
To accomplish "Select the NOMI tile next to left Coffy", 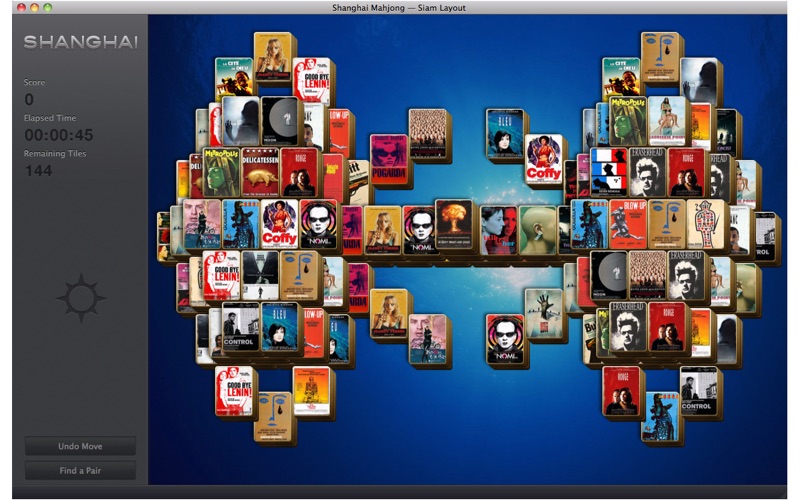I will [318, 224].
